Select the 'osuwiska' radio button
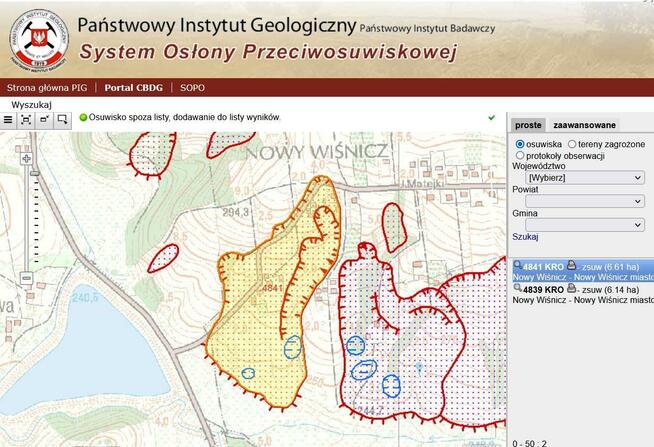This screenshot has width=654, height=447. tap(520, 144)
